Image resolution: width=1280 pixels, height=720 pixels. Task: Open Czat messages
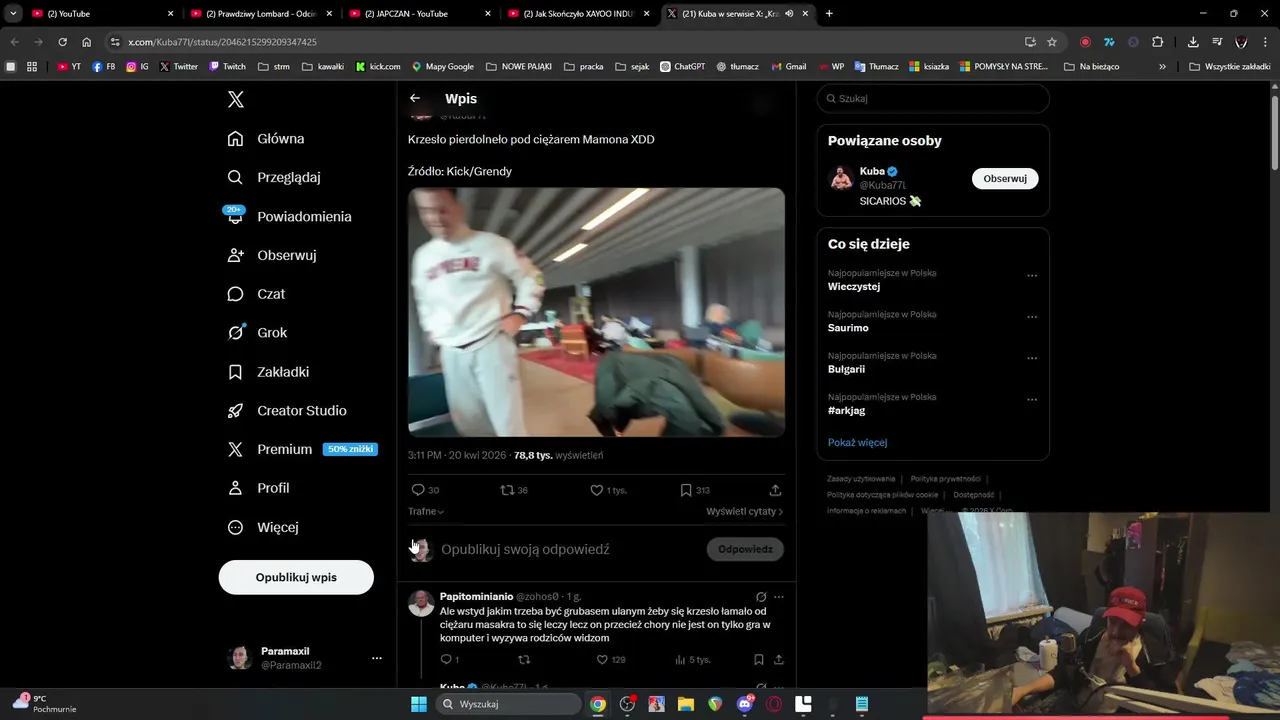(257, 294)
